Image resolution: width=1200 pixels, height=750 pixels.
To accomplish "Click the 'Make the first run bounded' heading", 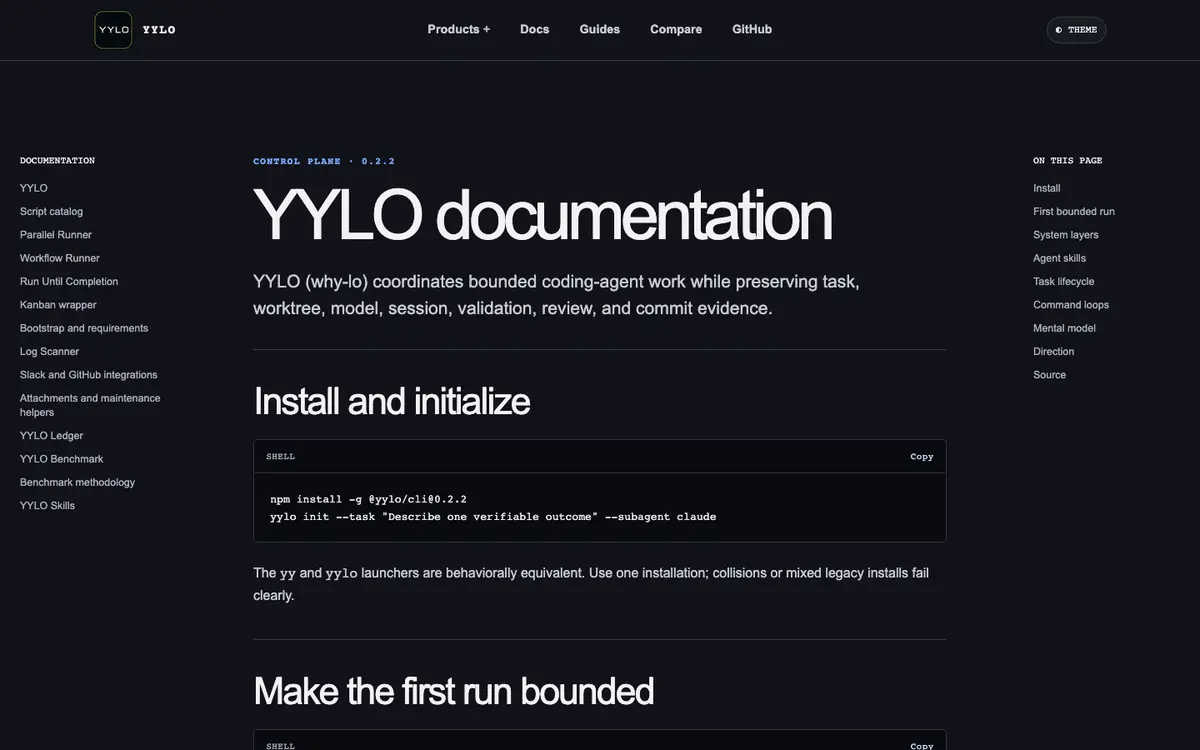I will (453, 691).
